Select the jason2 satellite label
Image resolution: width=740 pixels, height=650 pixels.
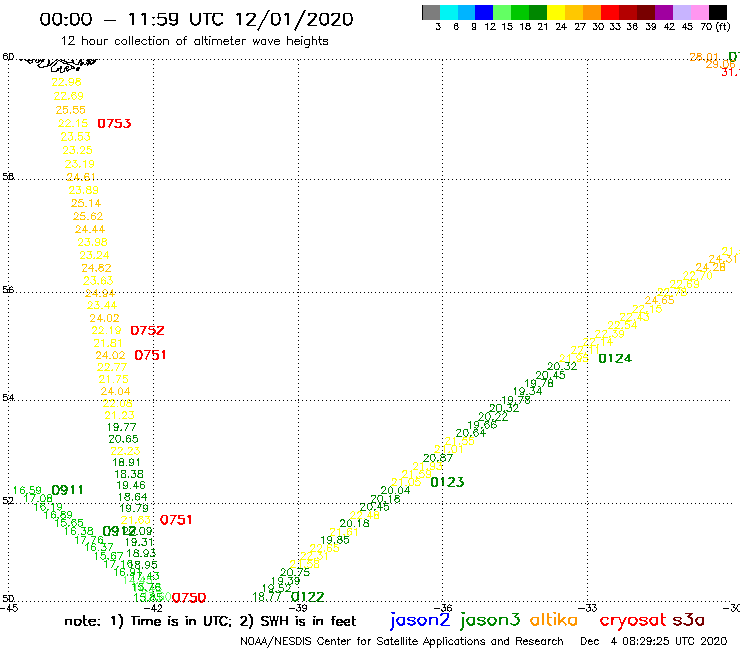(420, 620)
